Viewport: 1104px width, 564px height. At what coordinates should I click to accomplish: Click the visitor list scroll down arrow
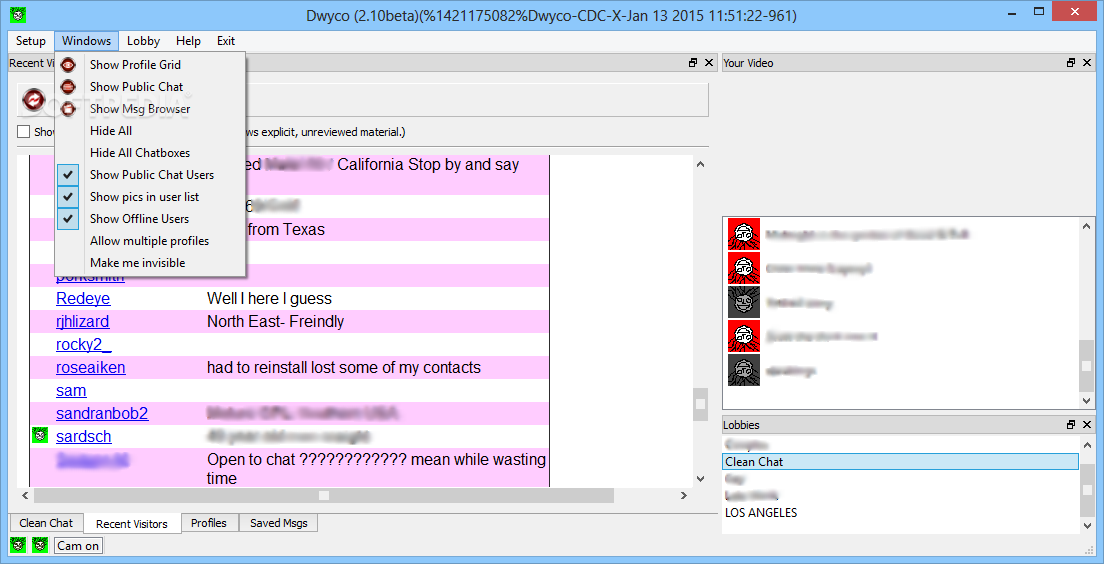(x=701, y=478)
